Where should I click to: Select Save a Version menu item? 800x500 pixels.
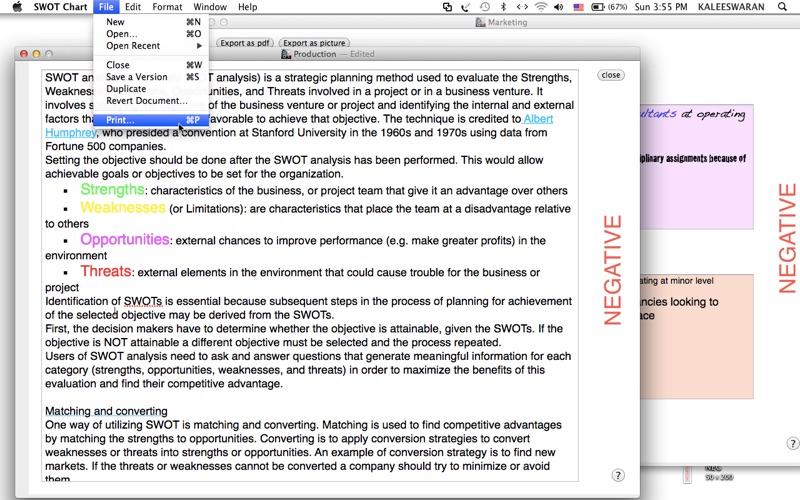tap(151, 77)
